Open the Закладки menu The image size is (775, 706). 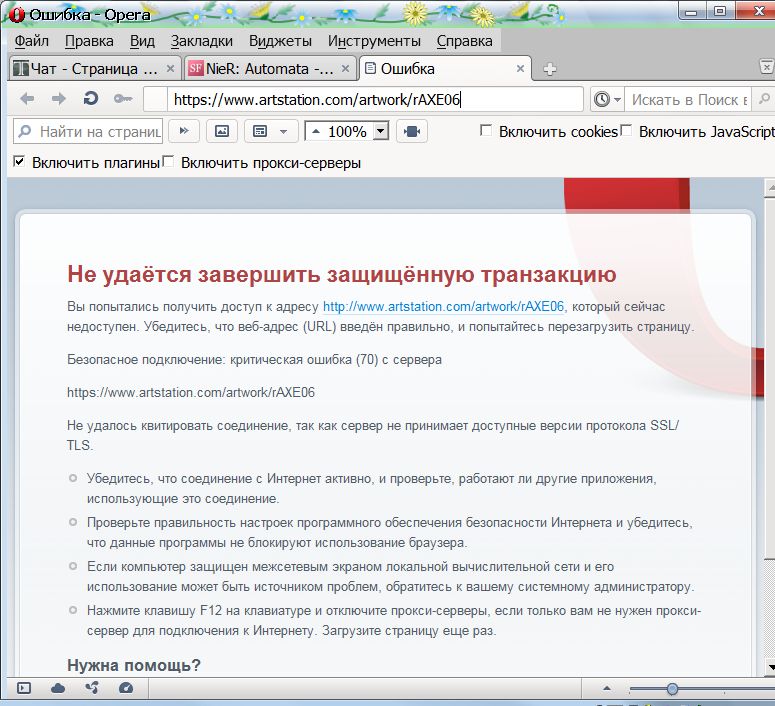pyautogui.click(x=202, y=41)
